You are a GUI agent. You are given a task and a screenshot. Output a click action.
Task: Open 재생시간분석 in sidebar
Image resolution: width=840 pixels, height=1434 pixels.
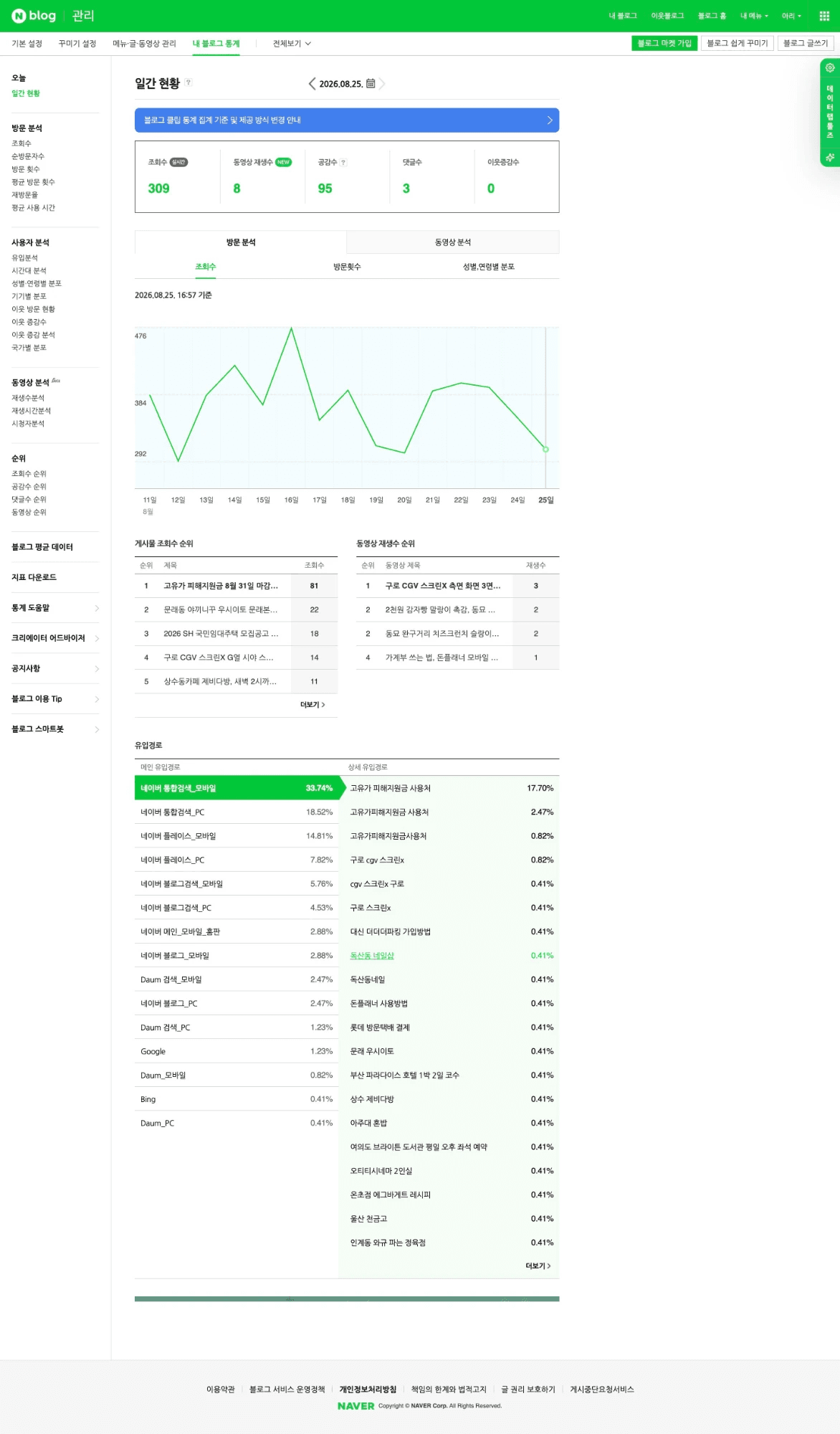31,411
